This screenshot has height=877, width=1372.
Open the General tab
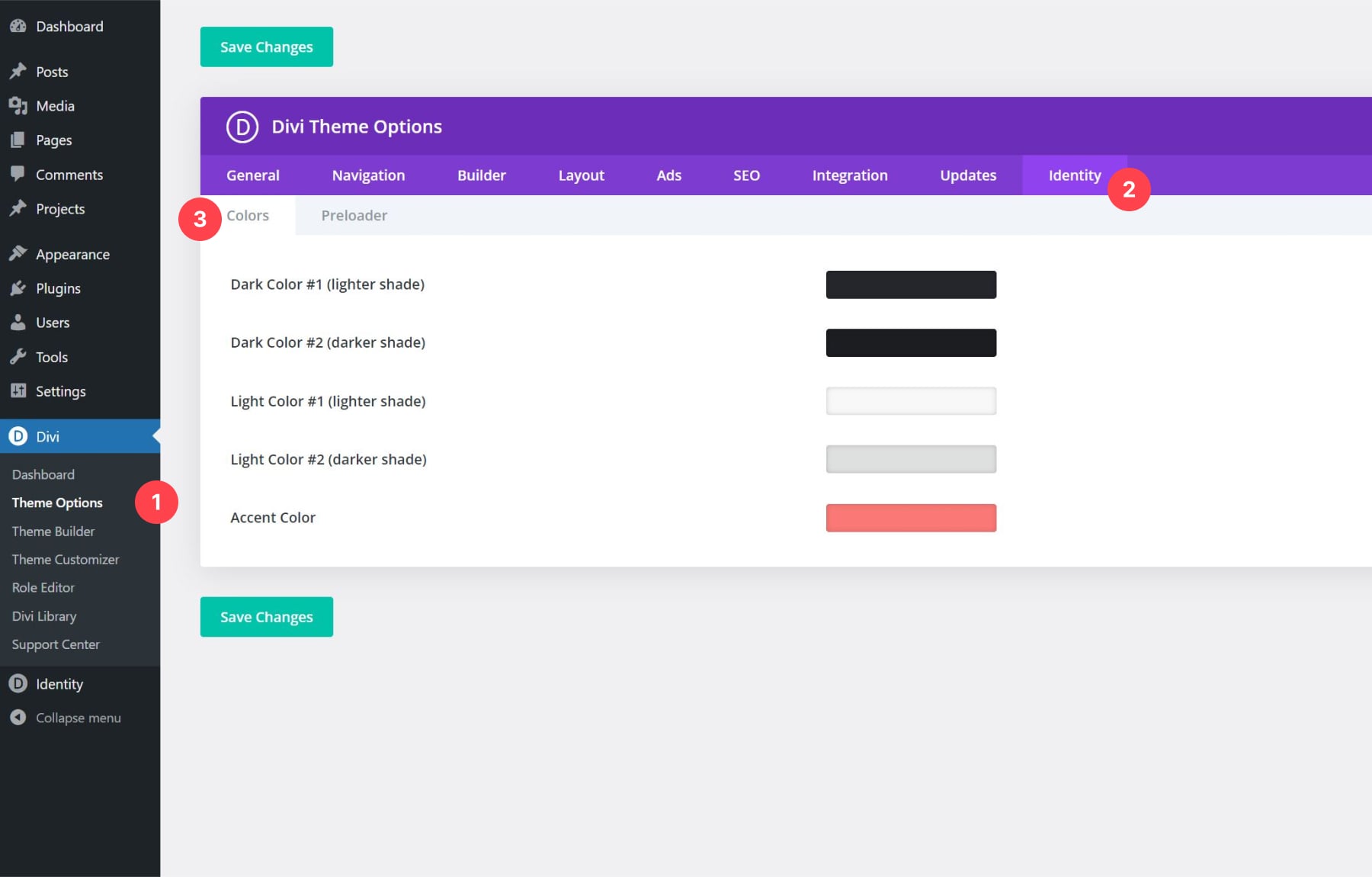click(x=253, y=175)
